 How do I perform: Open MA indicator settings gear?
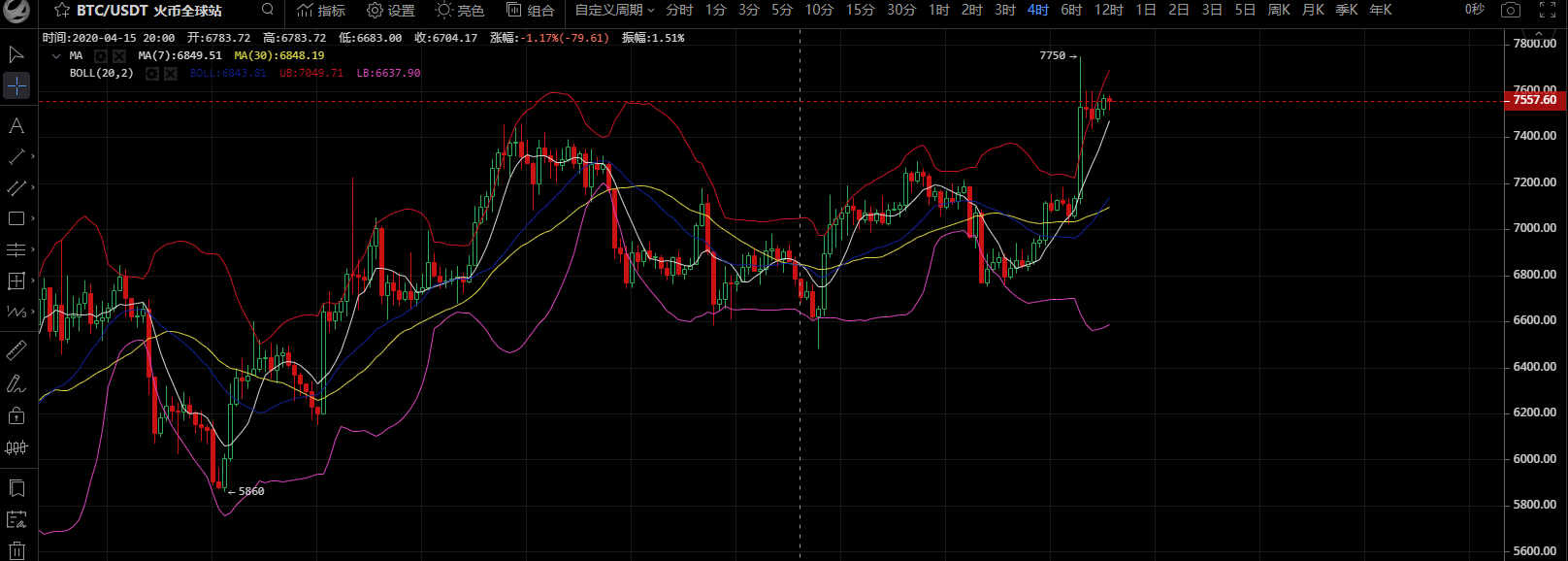(x=101, y=56)
